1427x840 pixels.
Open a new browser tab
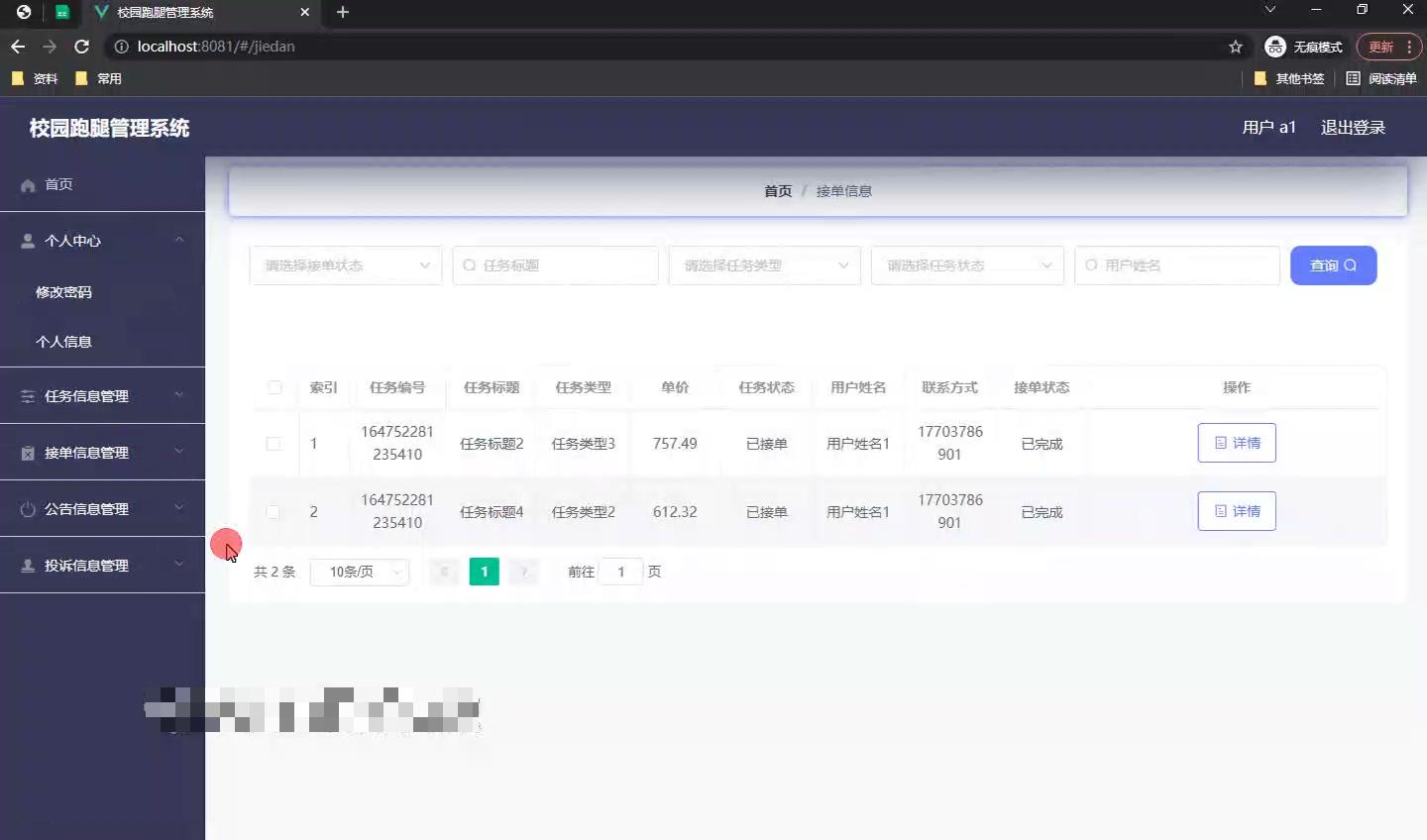point(343,12)
